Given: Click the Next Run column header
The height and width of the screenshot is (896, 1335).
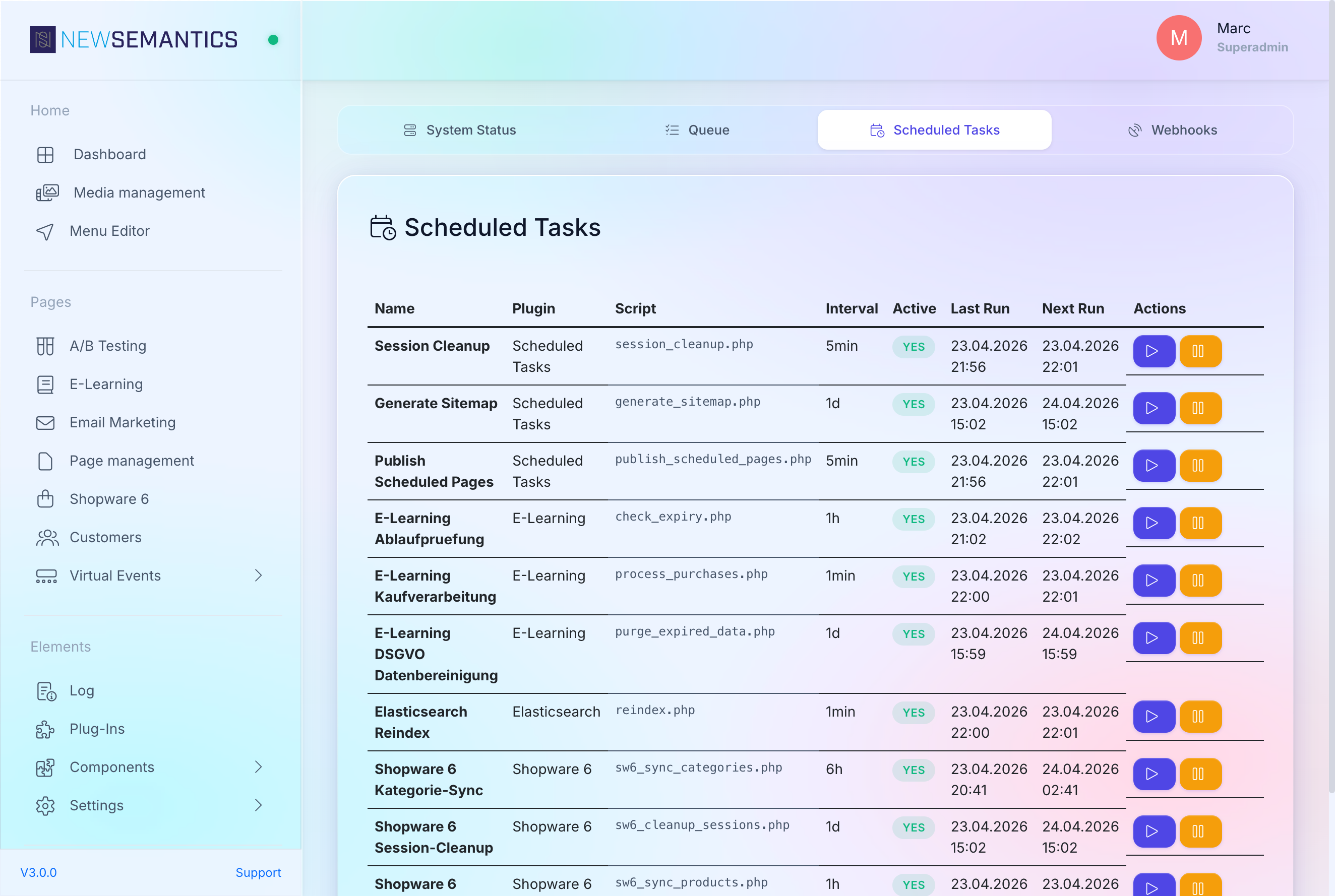Looking at the screenshot, I should point(1073,308).
